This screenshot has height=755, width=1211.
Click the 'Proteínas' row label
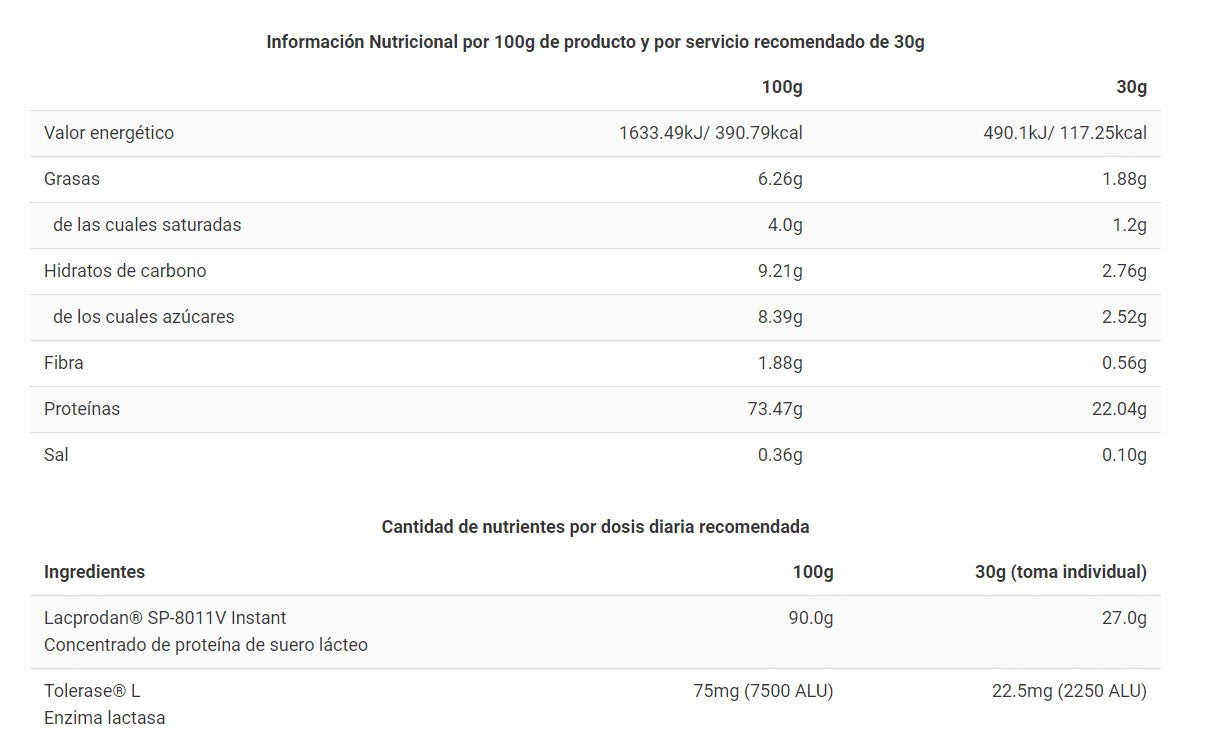coord(82,409)
